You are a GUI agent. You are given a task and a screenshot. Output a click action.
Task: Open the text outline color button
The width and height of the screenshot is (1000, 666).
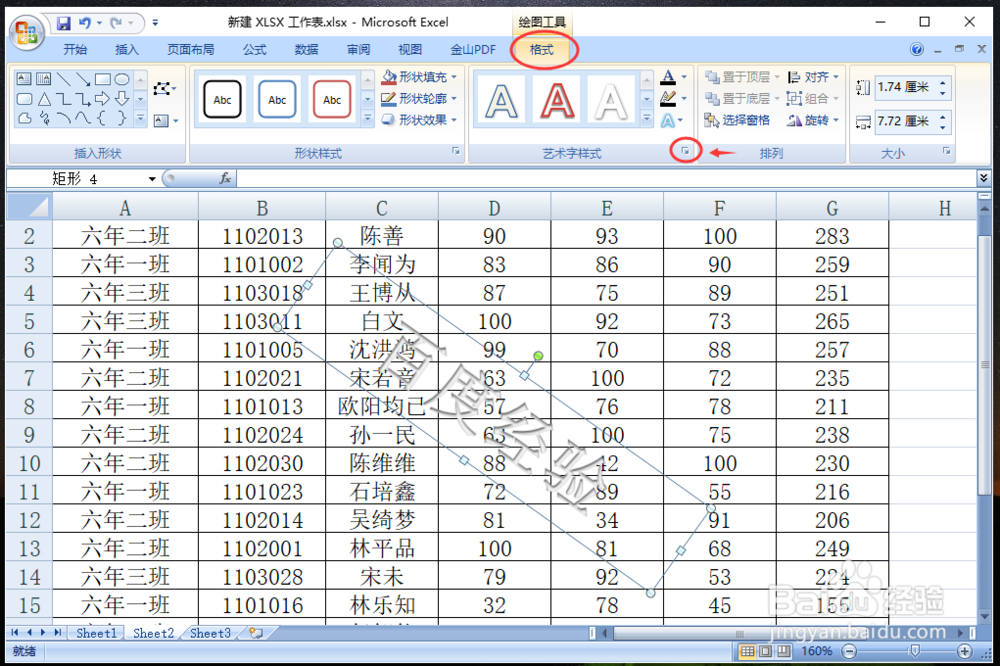tap(668, 98)
